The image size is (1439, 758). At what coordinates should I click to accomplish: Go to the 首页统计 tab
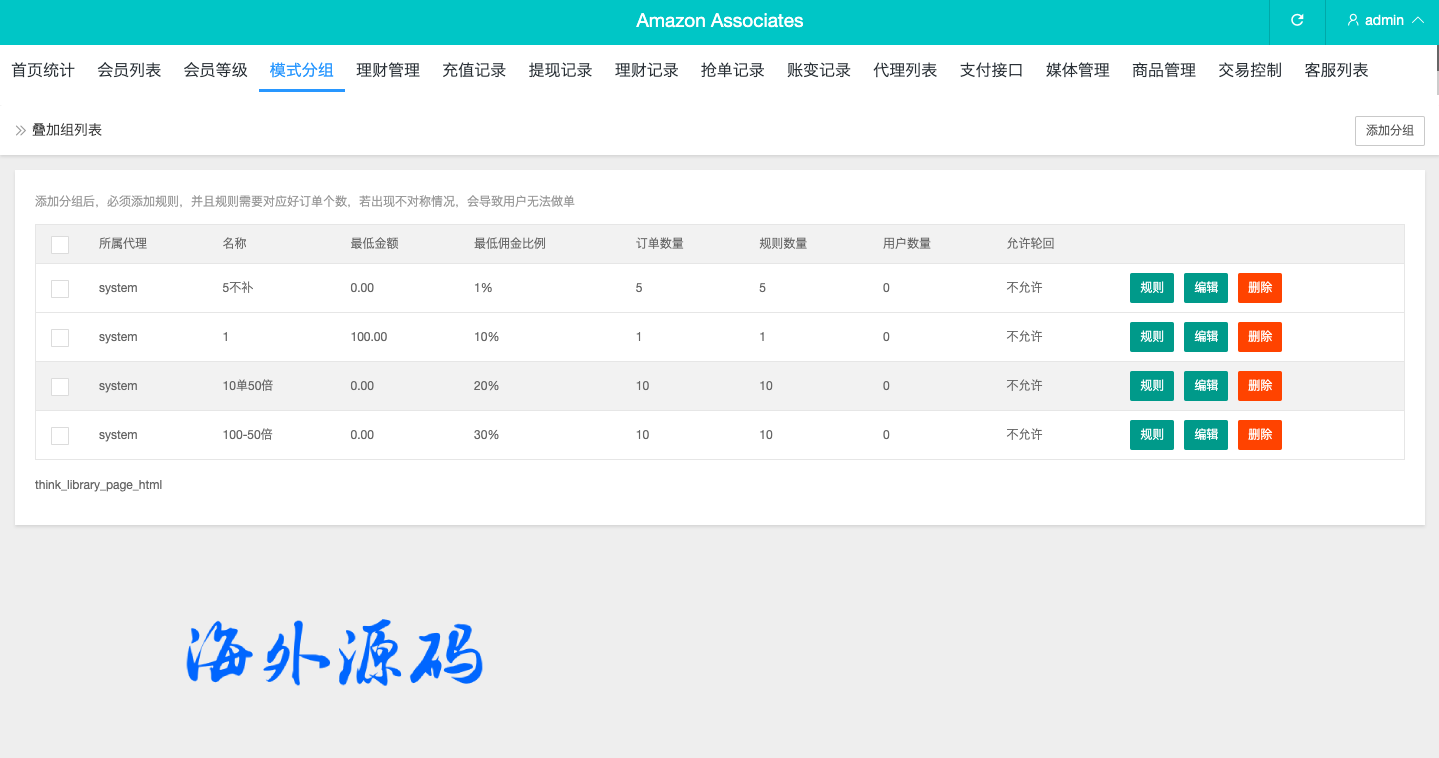pos(43,70)
